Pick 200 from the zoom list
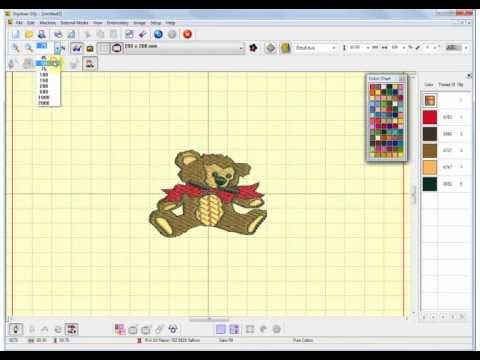The height and width of the screenshot is (360, 480). coord(44,86)
